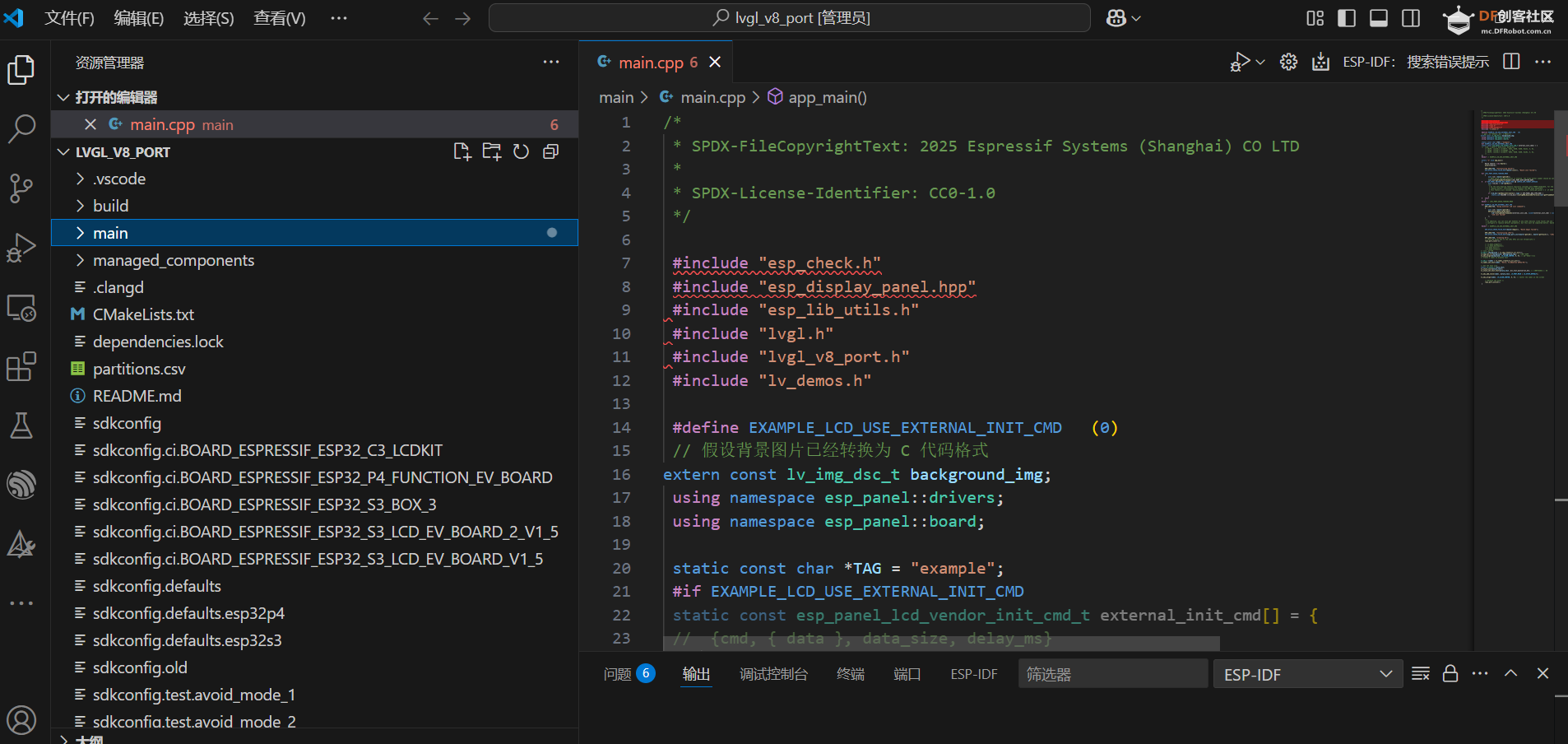Collapse the open editors section
The width and height of the screenshot is (1568, 744).
pos(63,97)
